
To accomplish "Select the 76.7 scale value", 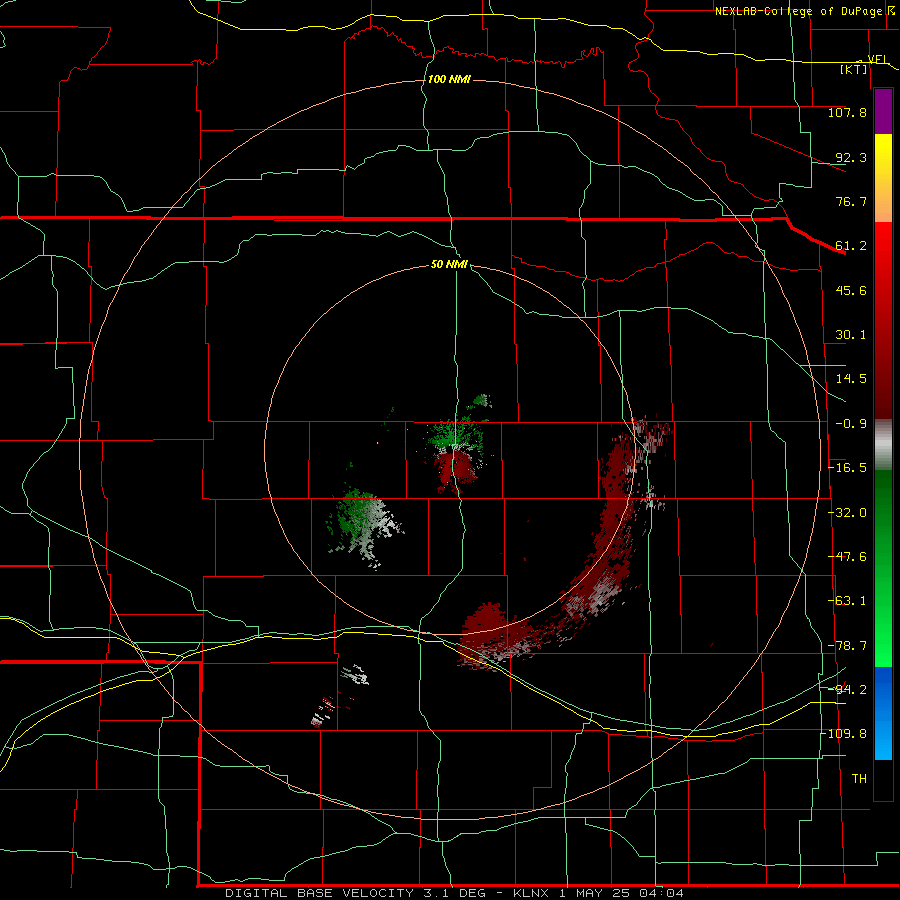I will pos(851,201).
